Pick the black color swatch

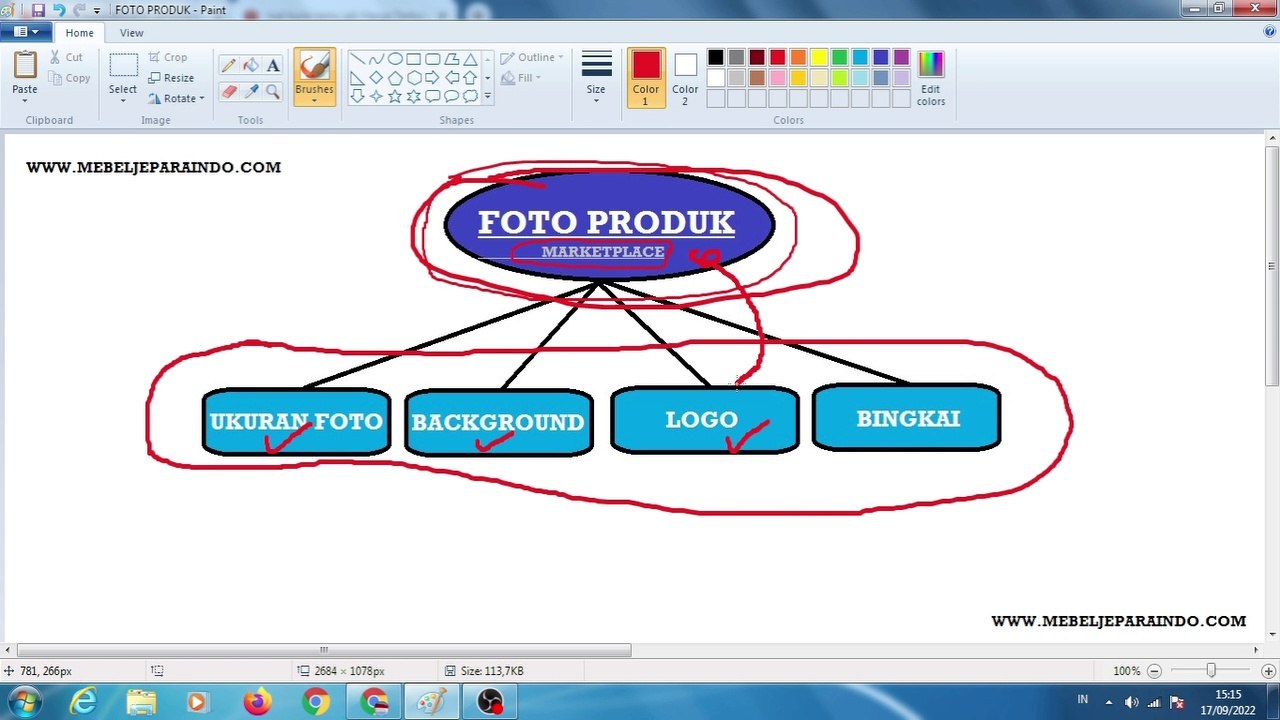[716, 58]
